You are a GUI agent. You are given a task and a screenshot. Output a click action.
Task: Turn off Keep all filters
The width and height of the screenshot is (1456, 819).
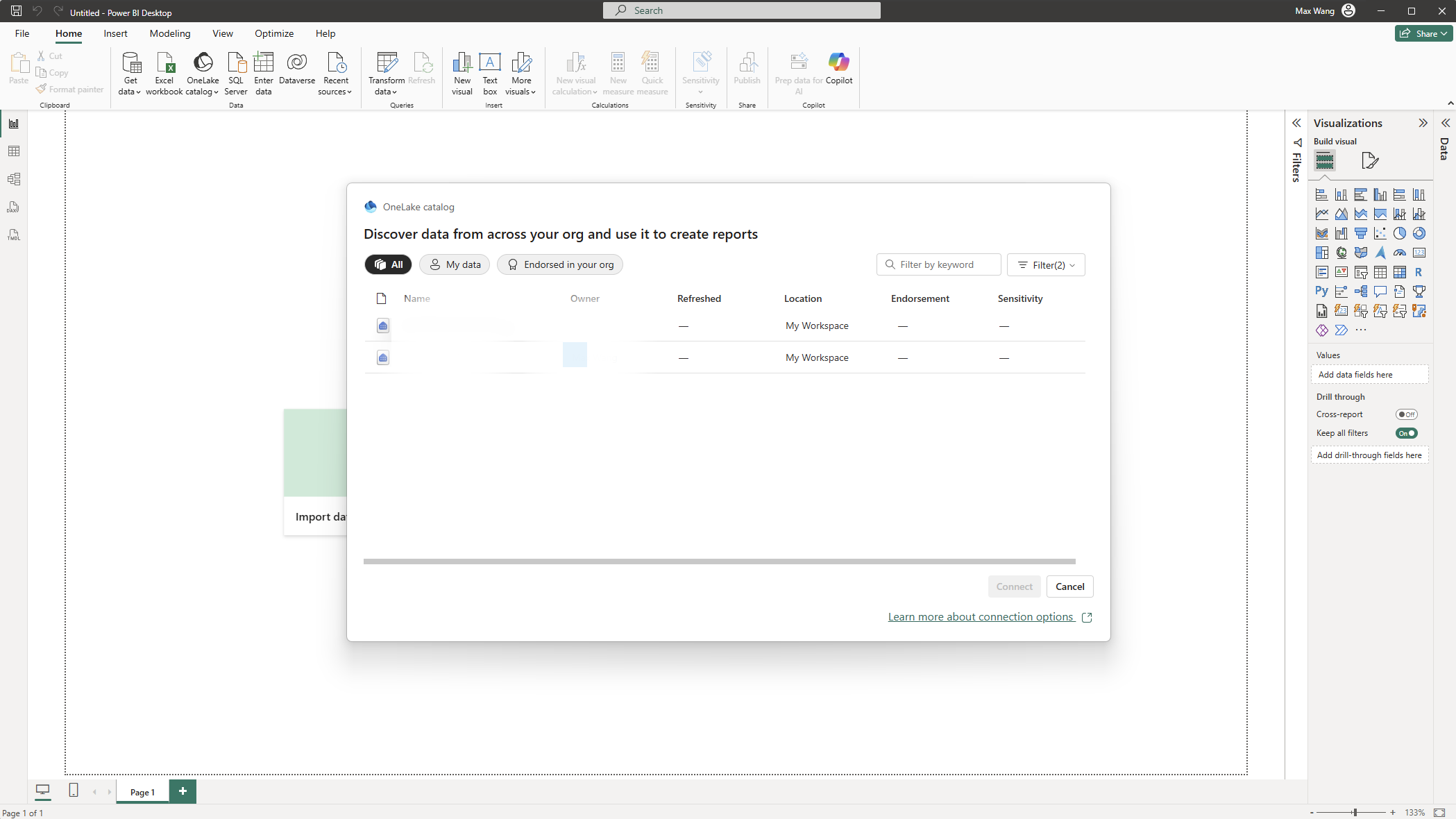[1407, 432]
